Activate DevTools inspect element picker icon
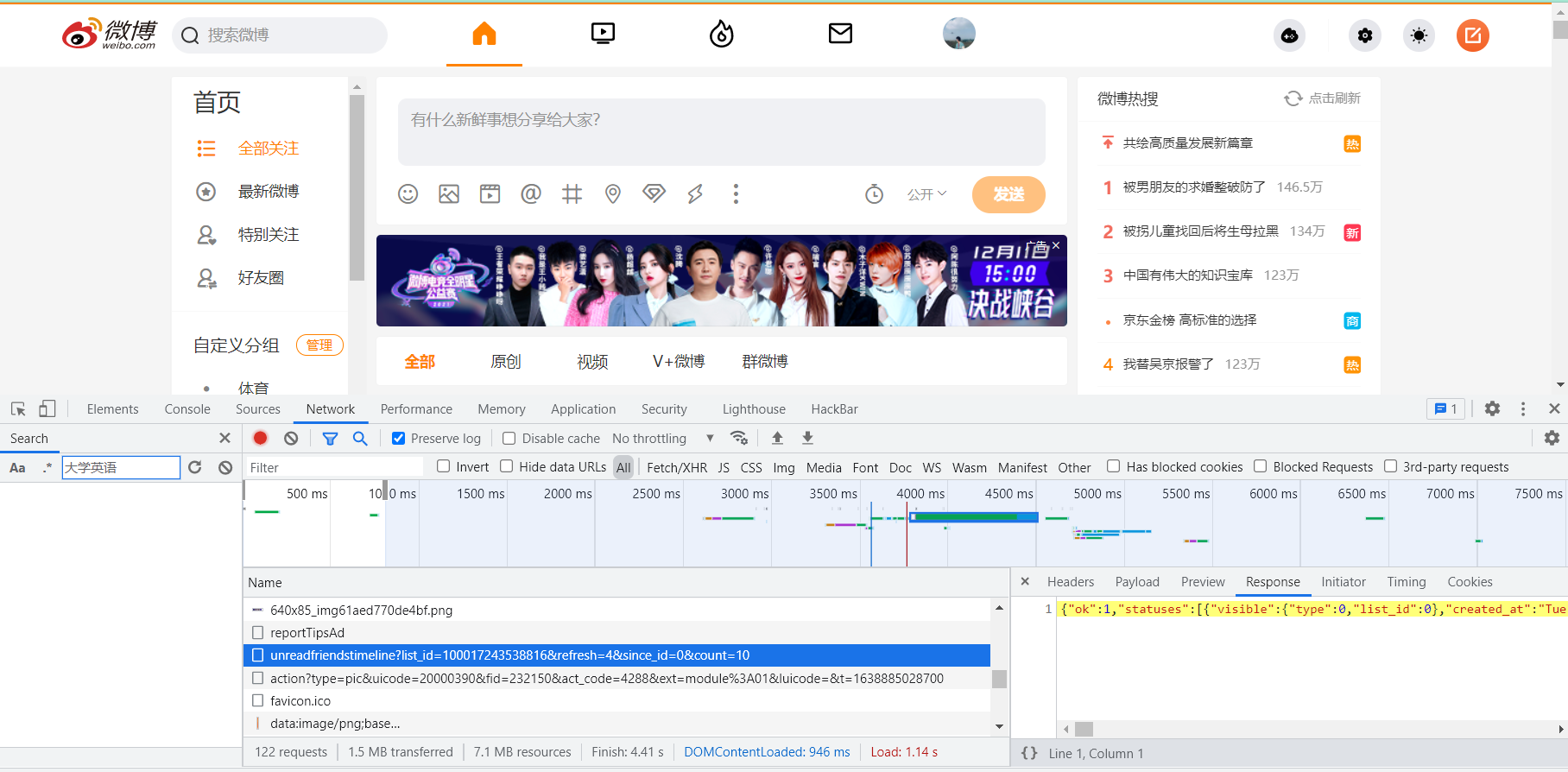Viewport: 1568px width, 772px height. 18,409
